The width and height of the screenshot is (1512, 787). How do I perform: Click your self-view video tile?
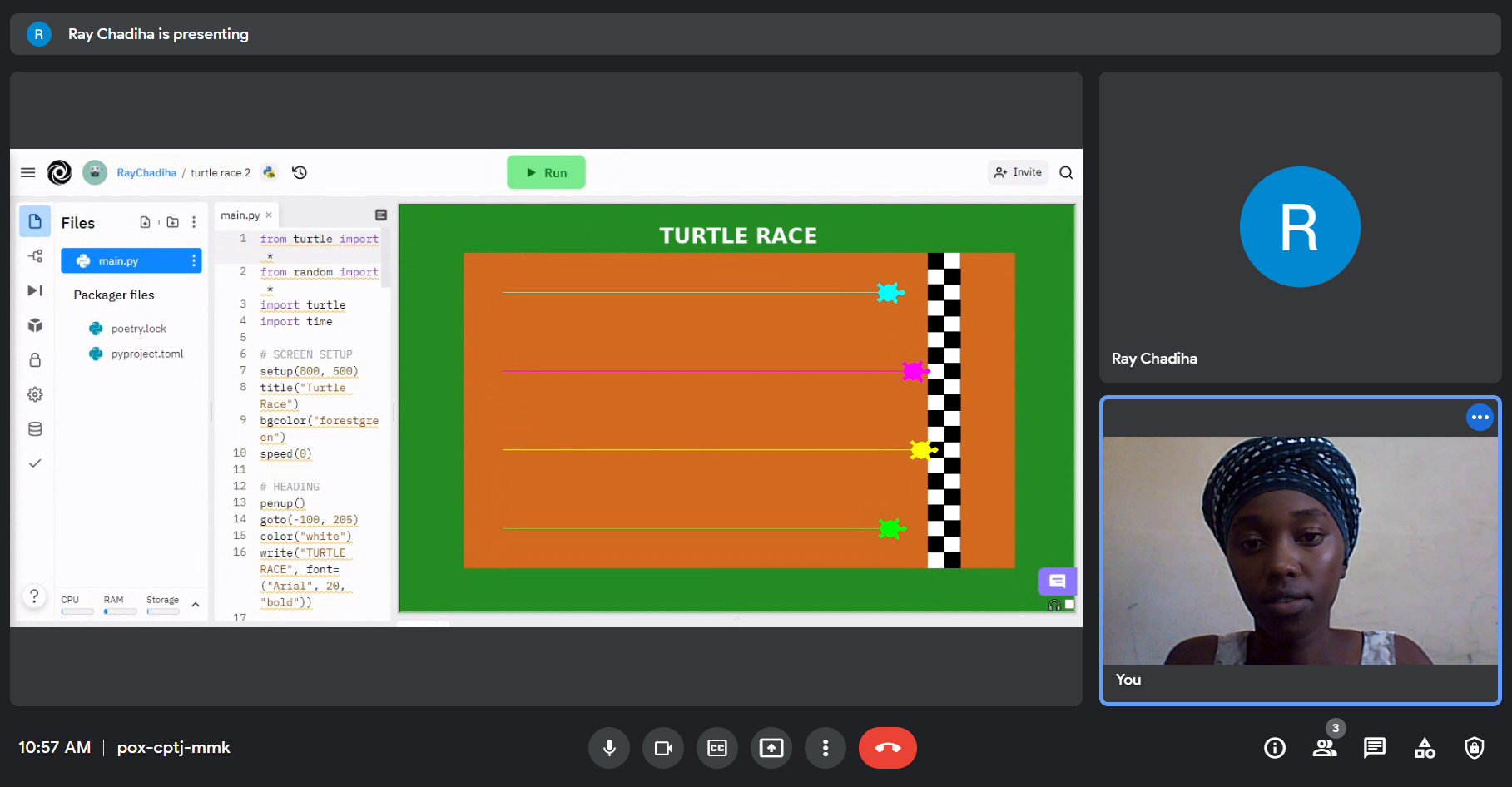pyautogui.click(x=1301, y=551)
